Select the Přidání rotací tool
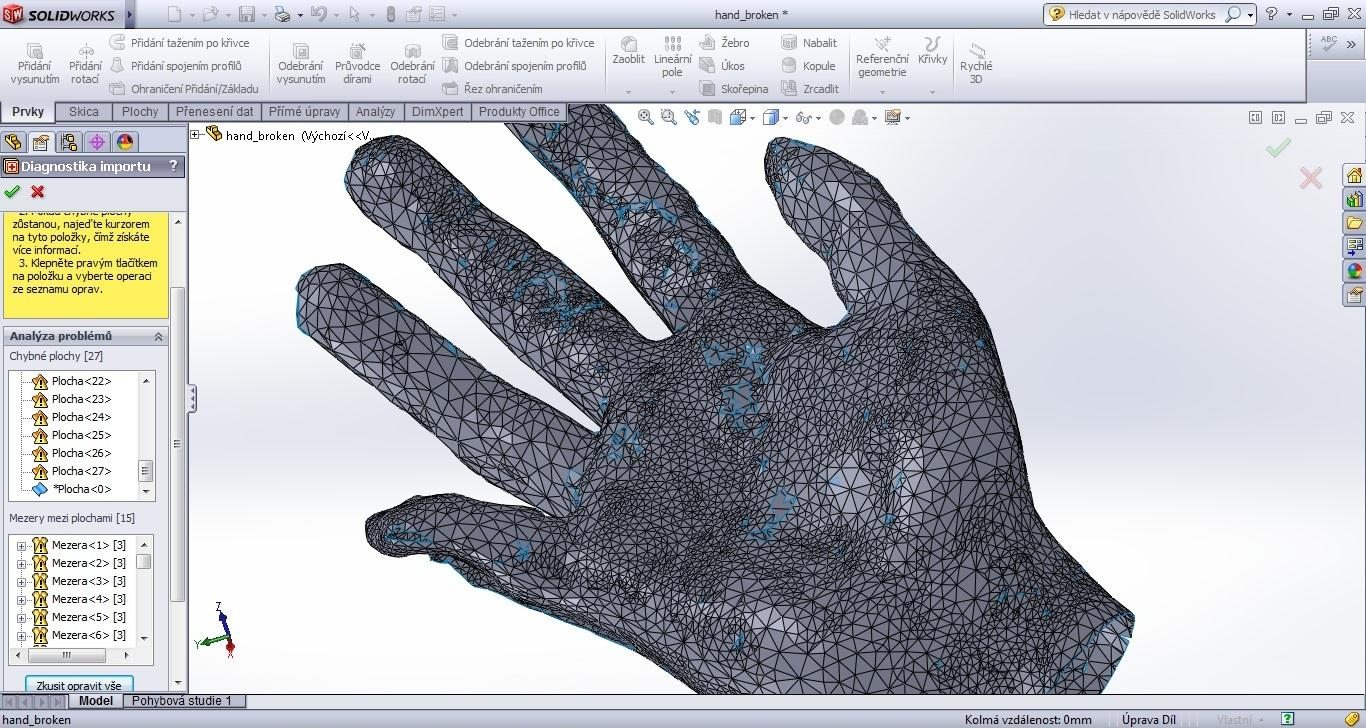1366x728 pixels. coord(85,63)
